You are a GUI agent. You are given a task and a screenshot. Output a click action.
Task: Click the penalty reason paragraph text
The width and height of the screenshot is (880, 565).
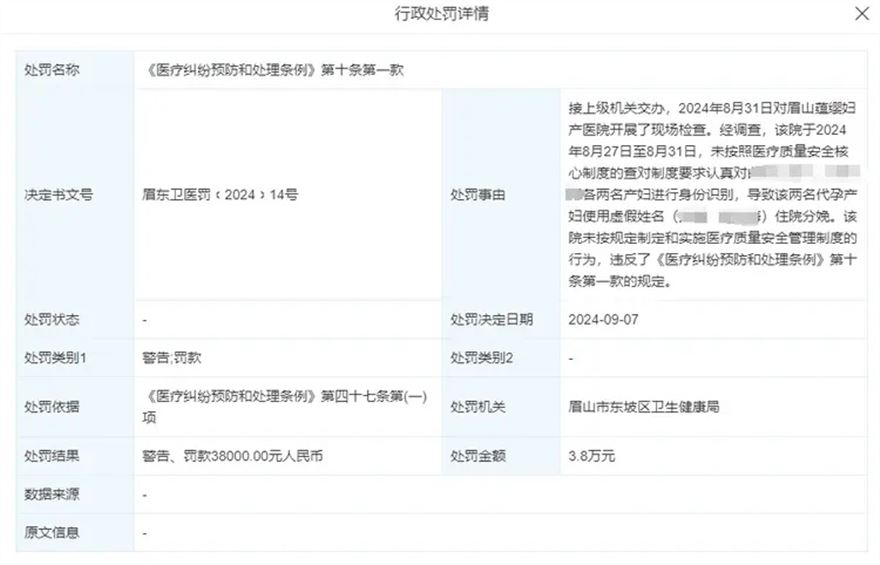712,194
